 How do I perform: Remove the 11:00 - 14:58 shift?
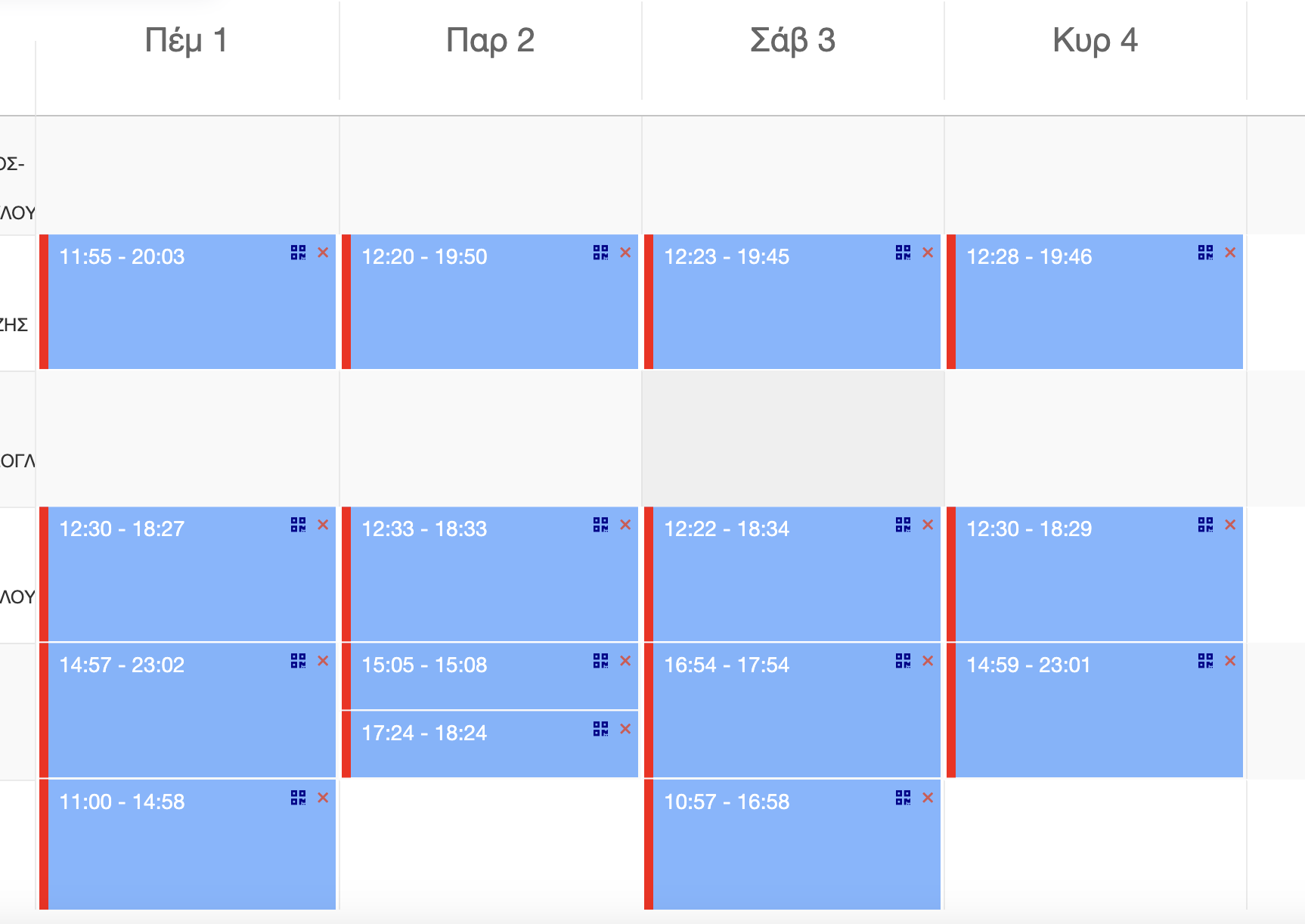pos(323,798)
